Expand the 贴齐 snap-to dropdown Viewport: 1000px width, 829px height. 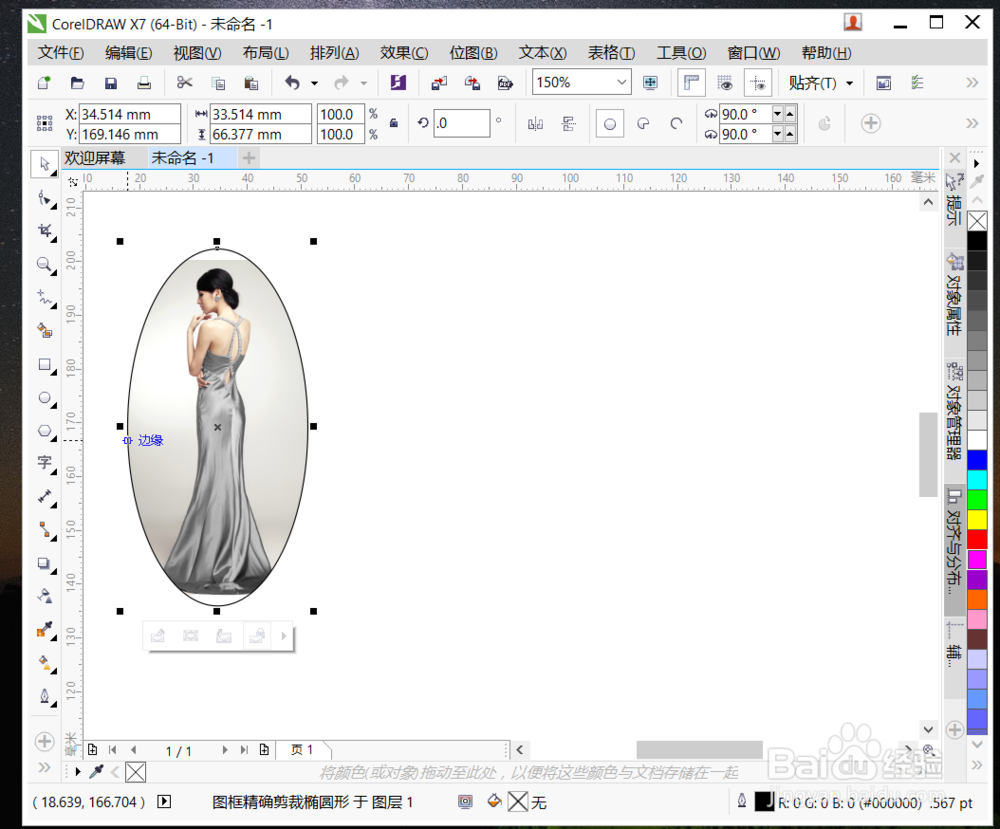click(x=849, y=83)
